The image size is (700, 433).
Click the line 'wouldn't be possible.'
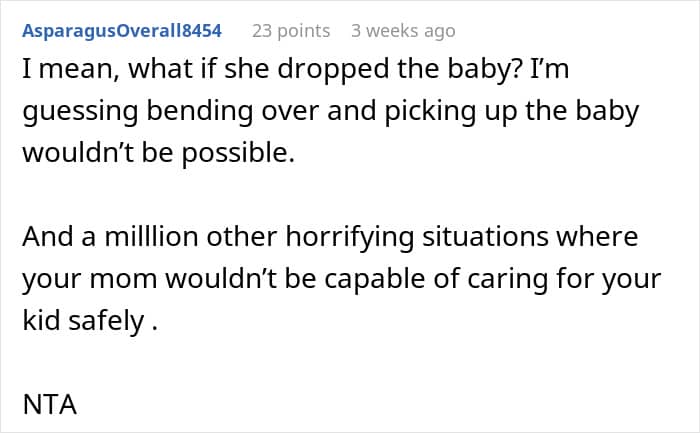coord(158,153)
